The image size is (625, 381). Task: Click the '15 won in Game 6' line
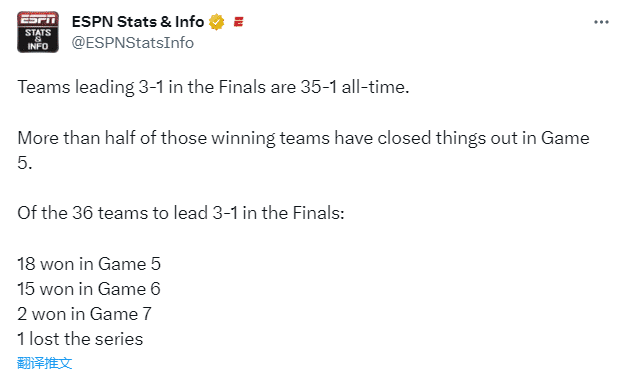[89, 289]
